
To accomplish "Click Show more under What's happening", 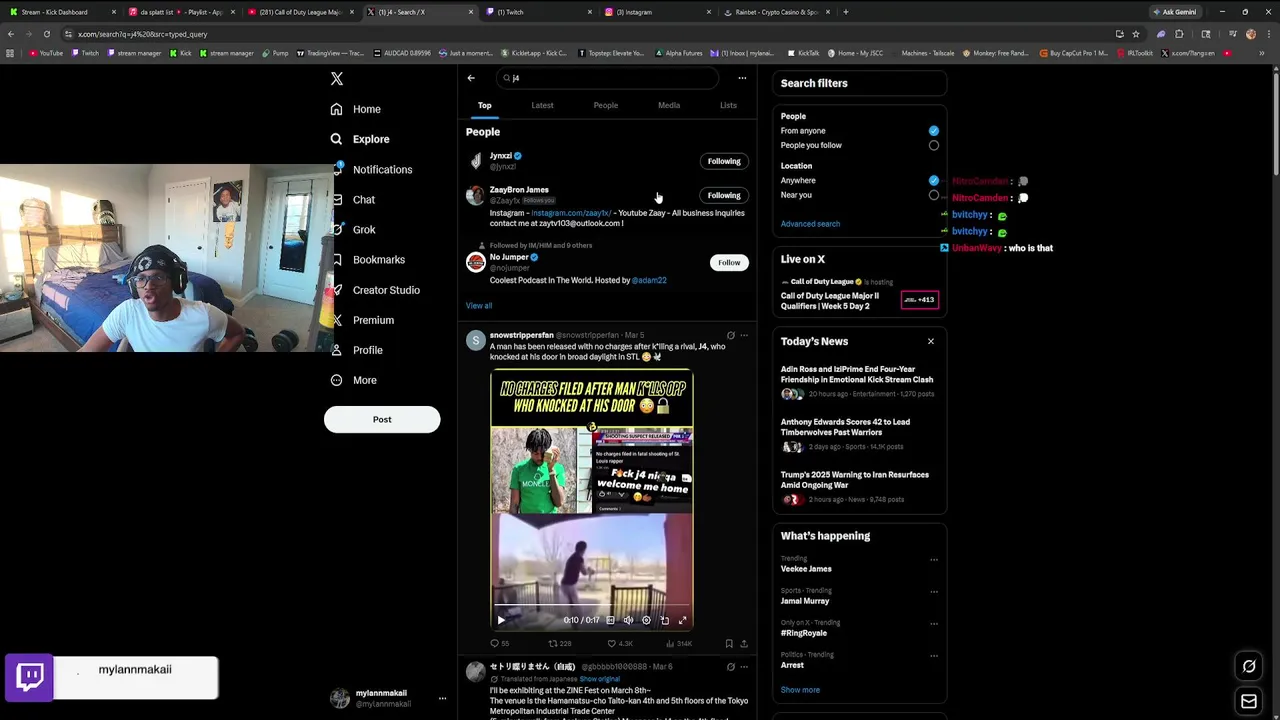I will pos(800,690).
